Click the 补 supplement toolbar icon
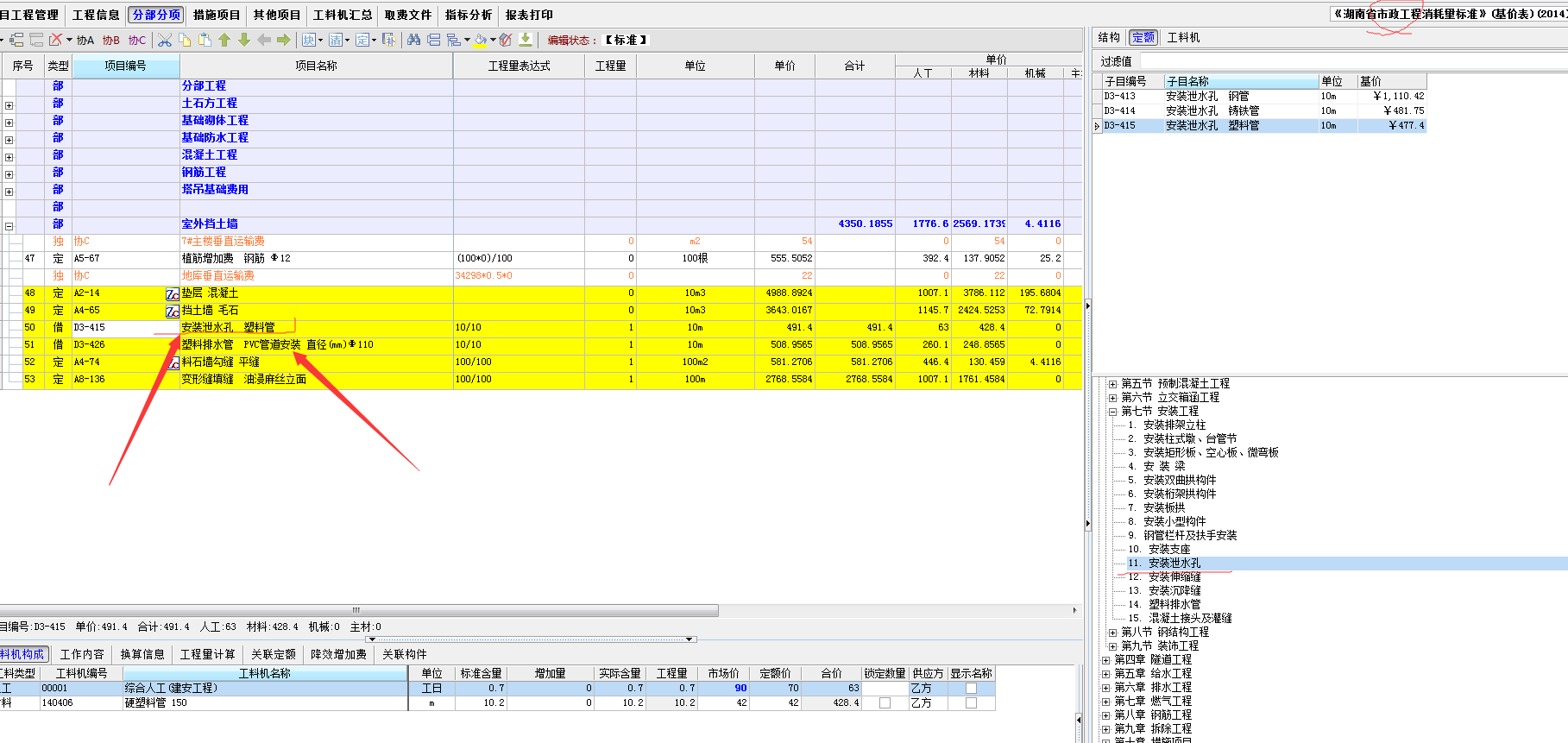 coord(389,40)
